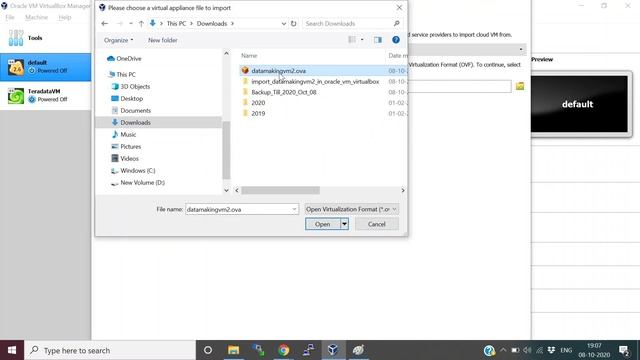The image size is (640, 360).
Task: Go up one folder level arrow
Action: (141, 24)
